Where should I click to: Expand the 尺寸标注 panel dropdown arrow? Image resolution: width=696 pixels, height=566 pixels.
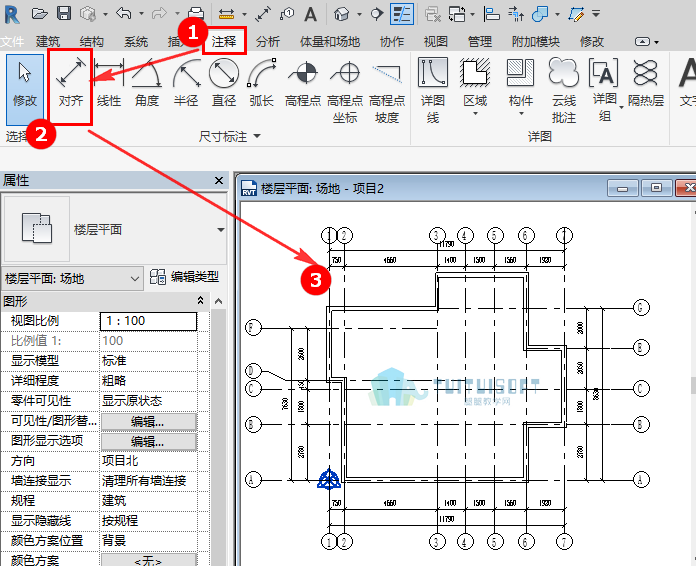click(257, 136)
